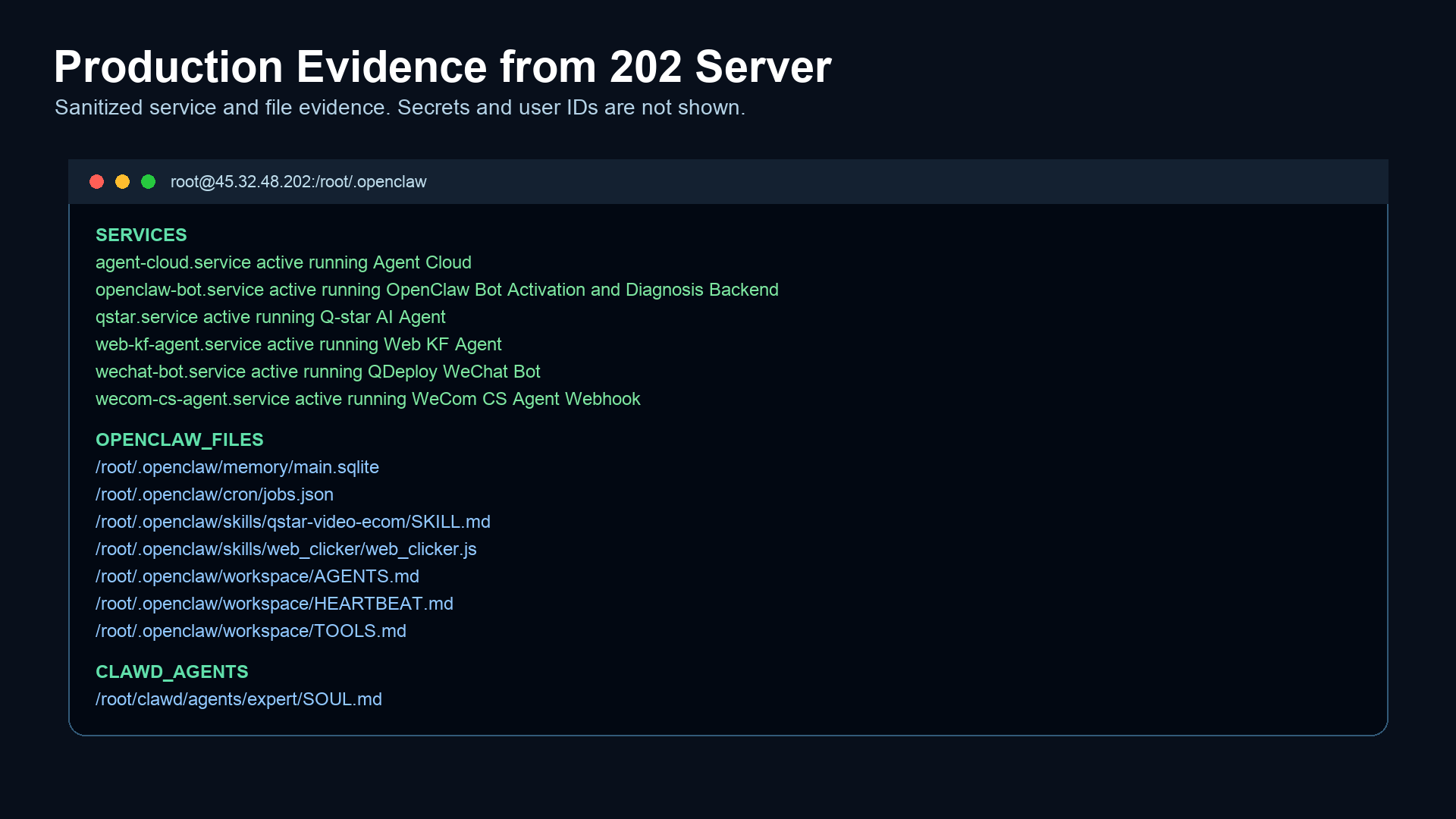Select the agents/expert/SOUL.md path
Screen dimensions: 1456x819
[x=239, y=699]
